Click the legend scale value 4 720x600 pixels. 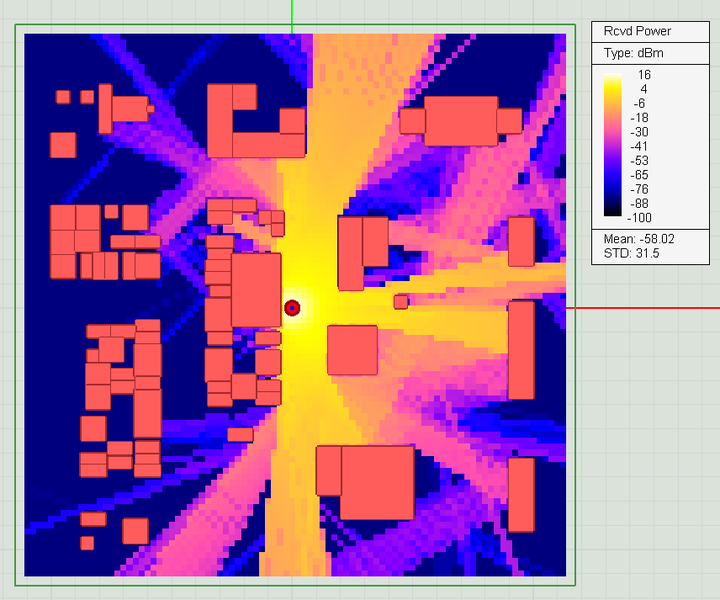(644, 89)
